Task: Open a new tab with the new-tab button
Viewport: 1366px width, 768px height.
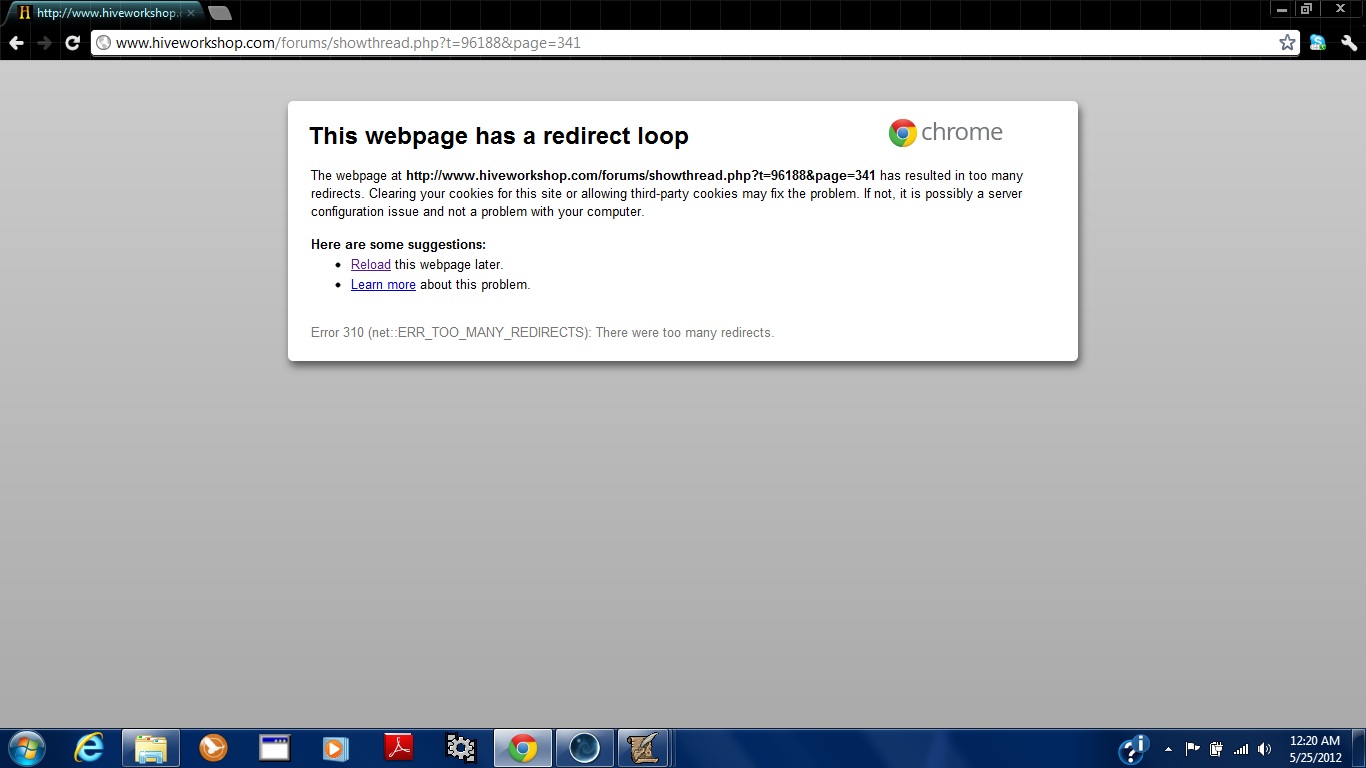Action: (220, 13)
